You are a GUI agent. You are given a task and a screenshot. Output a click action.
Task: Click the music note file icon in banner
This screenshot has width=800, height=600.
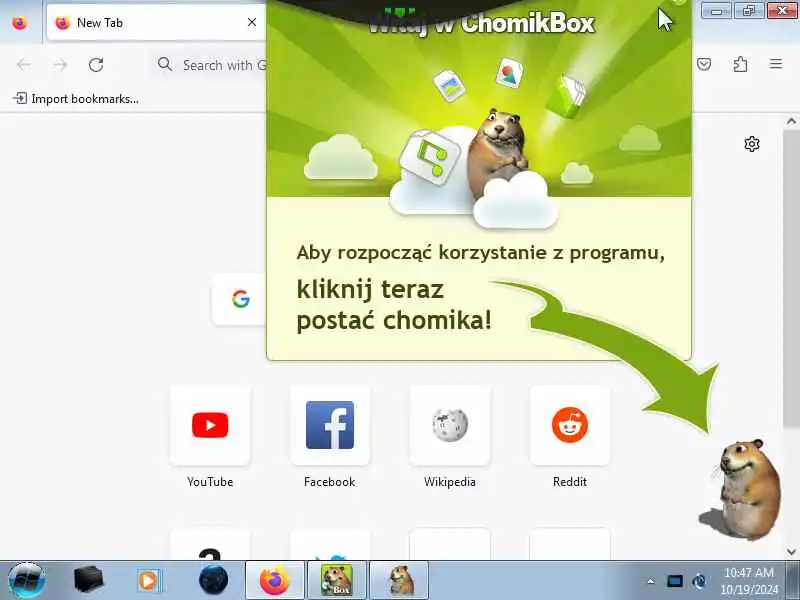430,157
